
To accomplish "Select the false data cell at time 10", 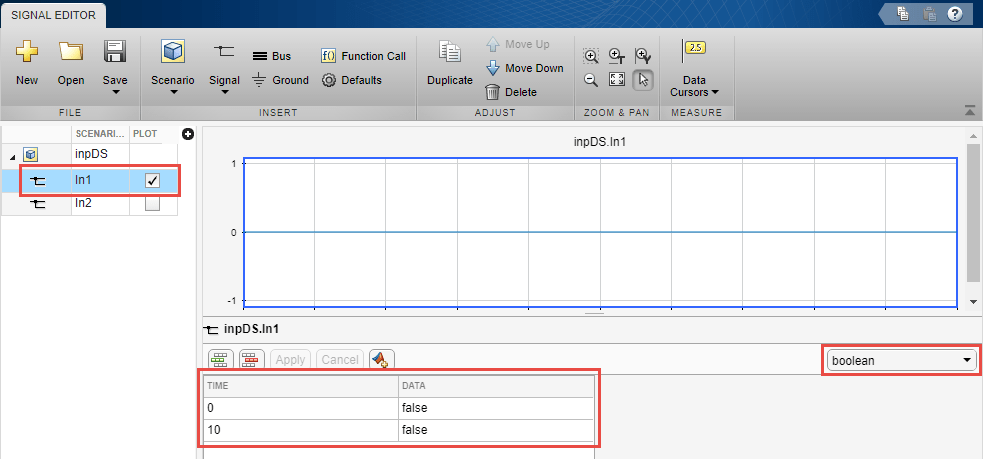I will click(x=496, y=430).
